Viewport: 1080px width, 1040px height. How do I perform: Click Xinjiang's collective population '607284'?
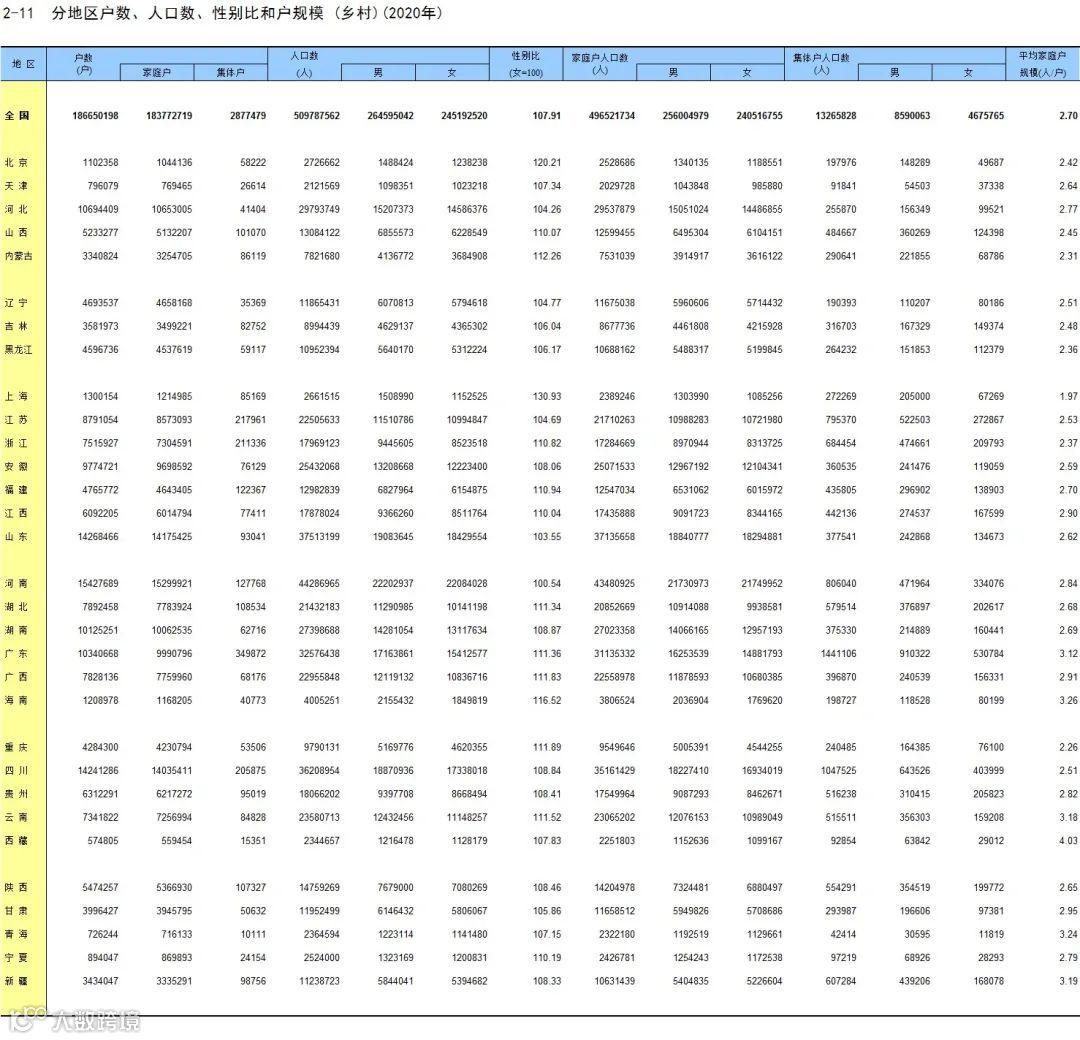tap(841, 981)
